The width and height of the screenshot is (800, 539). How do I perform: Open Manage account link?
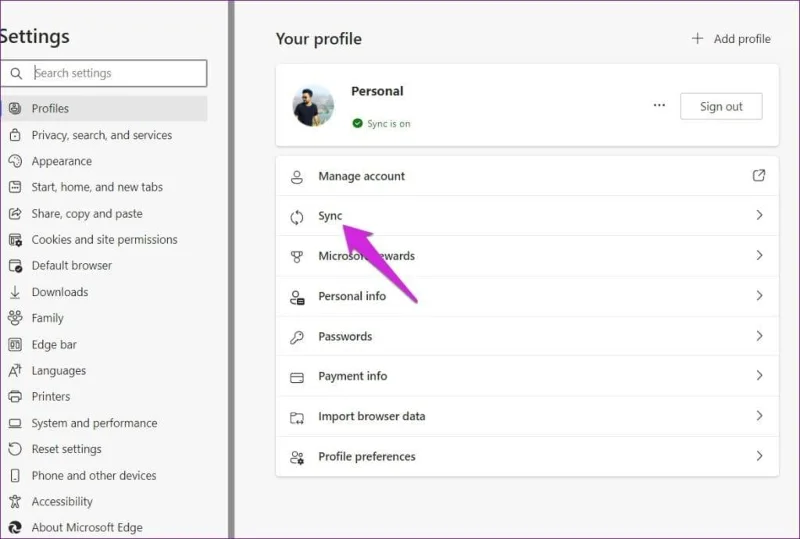click(x=527, y=176)
